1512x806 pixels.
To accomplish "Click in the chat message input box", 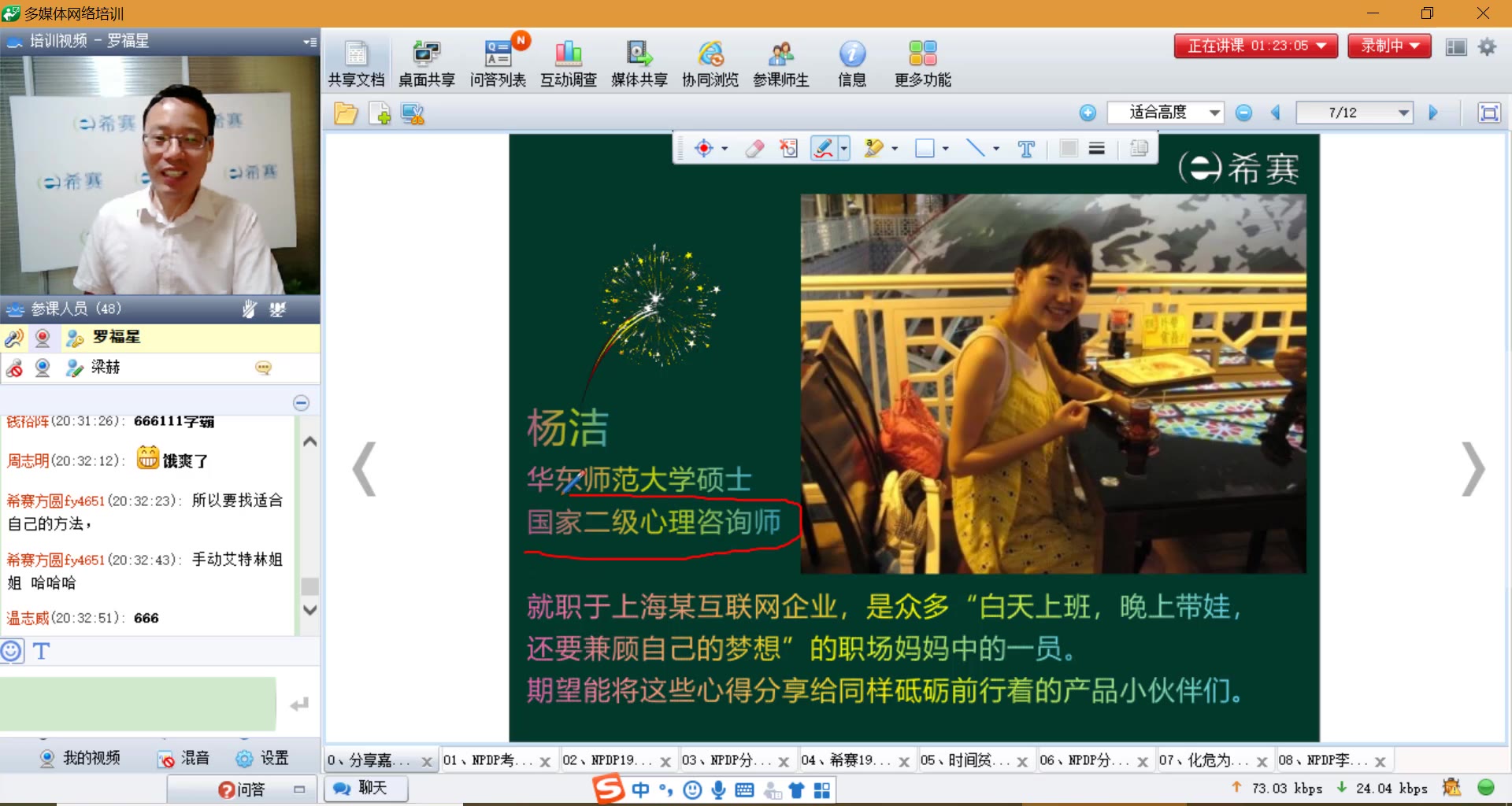I will point(138,704).
